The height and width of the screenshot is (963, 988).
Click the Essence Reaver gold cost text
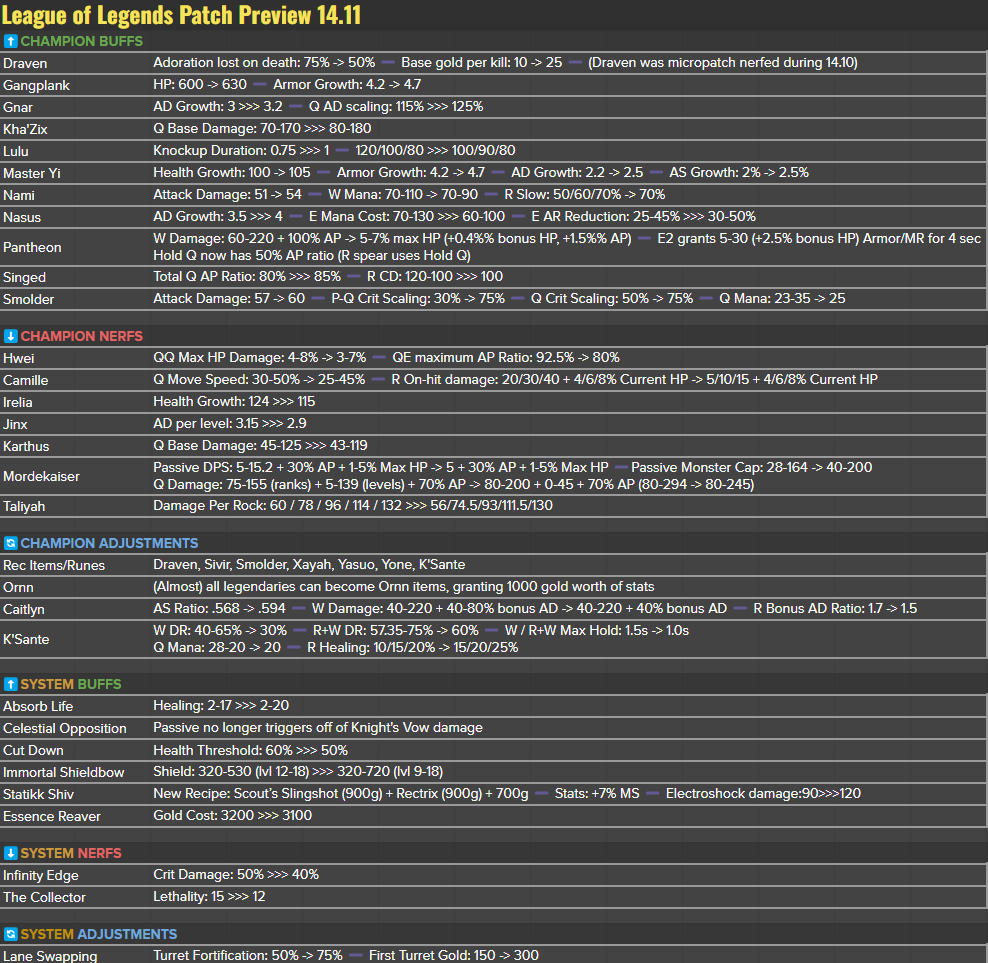232,816
